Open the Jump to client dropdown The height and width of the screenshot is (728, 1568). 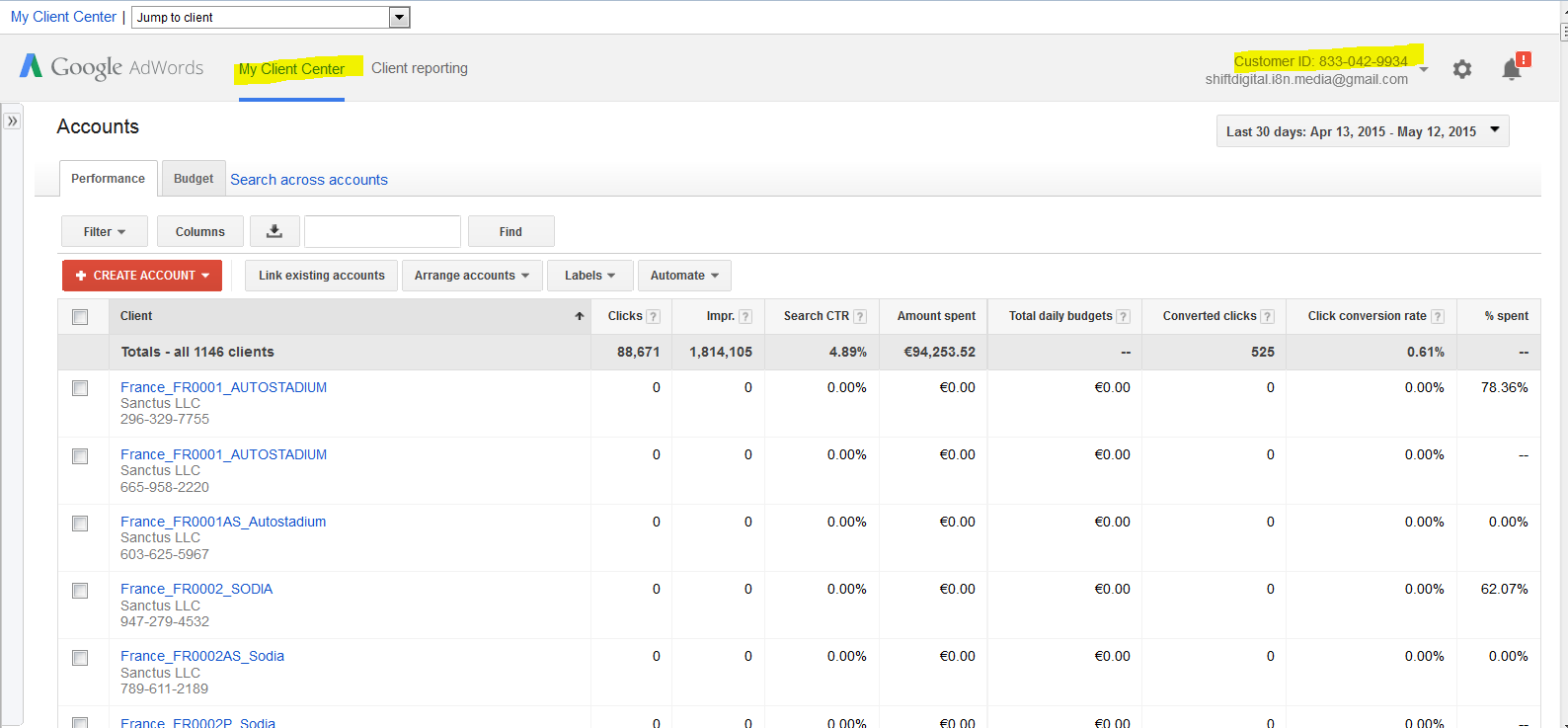tap(271, 17)
